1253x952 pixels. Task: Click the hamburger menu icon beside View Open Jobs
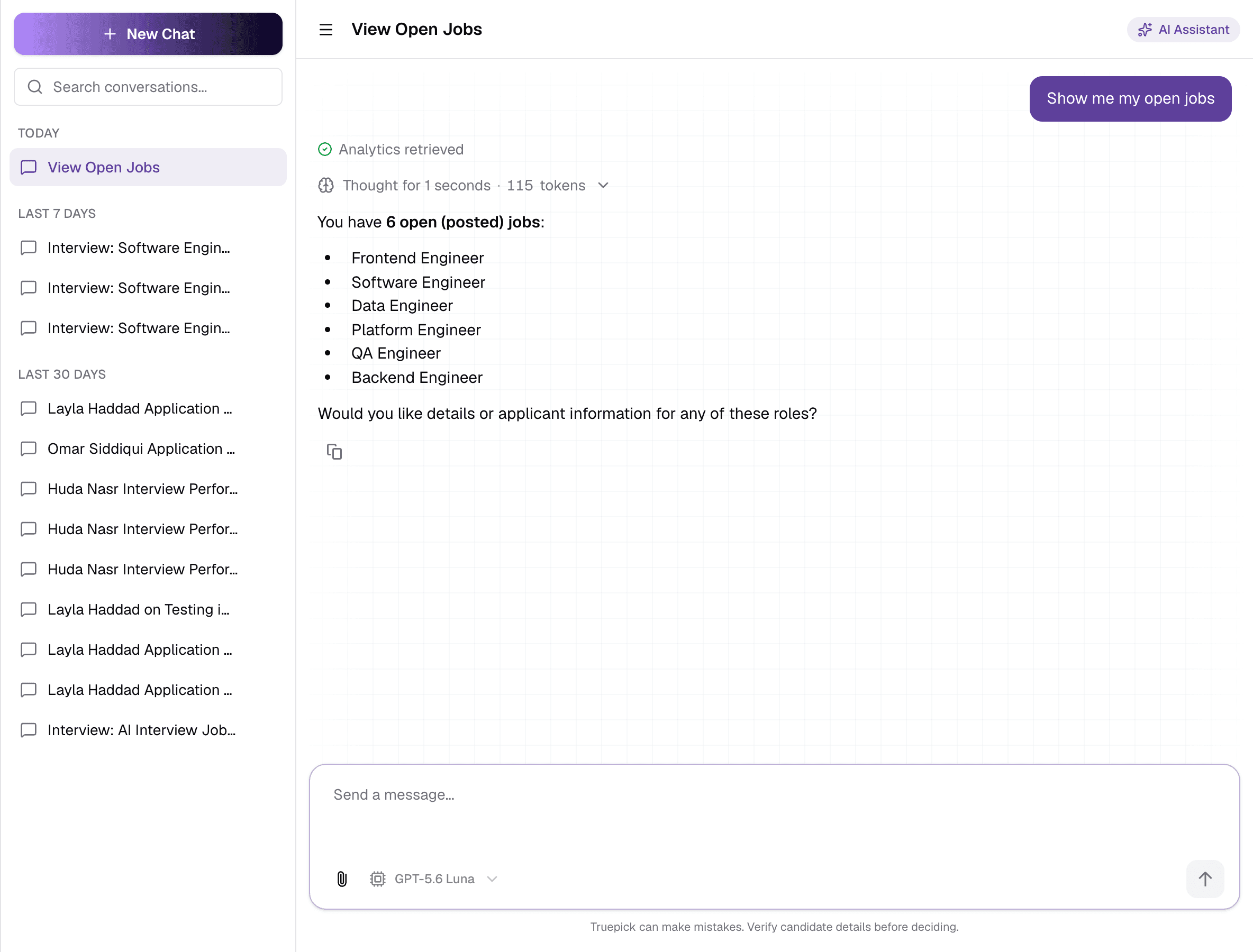325,30
